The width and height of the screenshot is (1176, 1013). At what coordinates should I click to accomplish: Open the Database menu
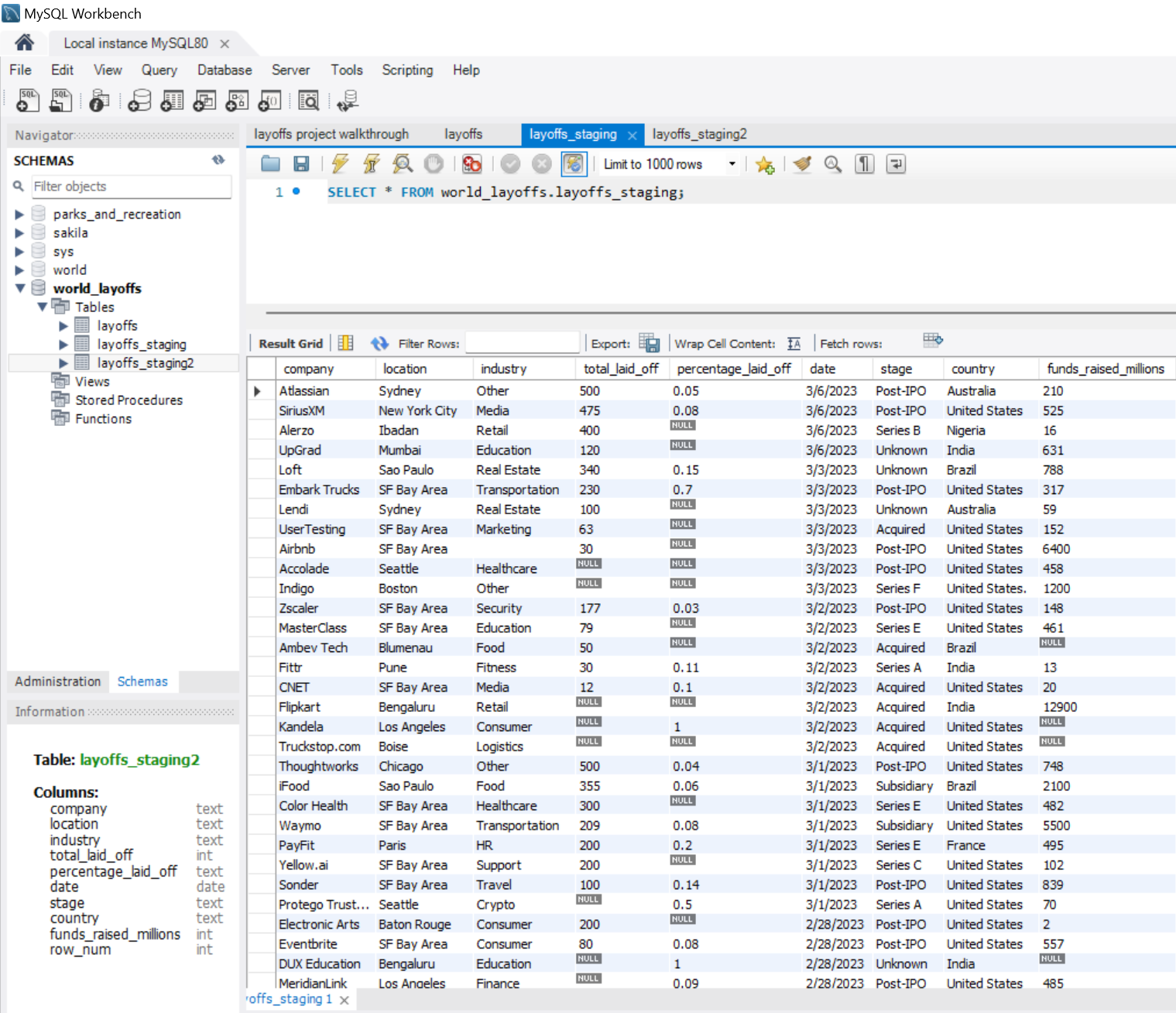[x=224, y=70]
